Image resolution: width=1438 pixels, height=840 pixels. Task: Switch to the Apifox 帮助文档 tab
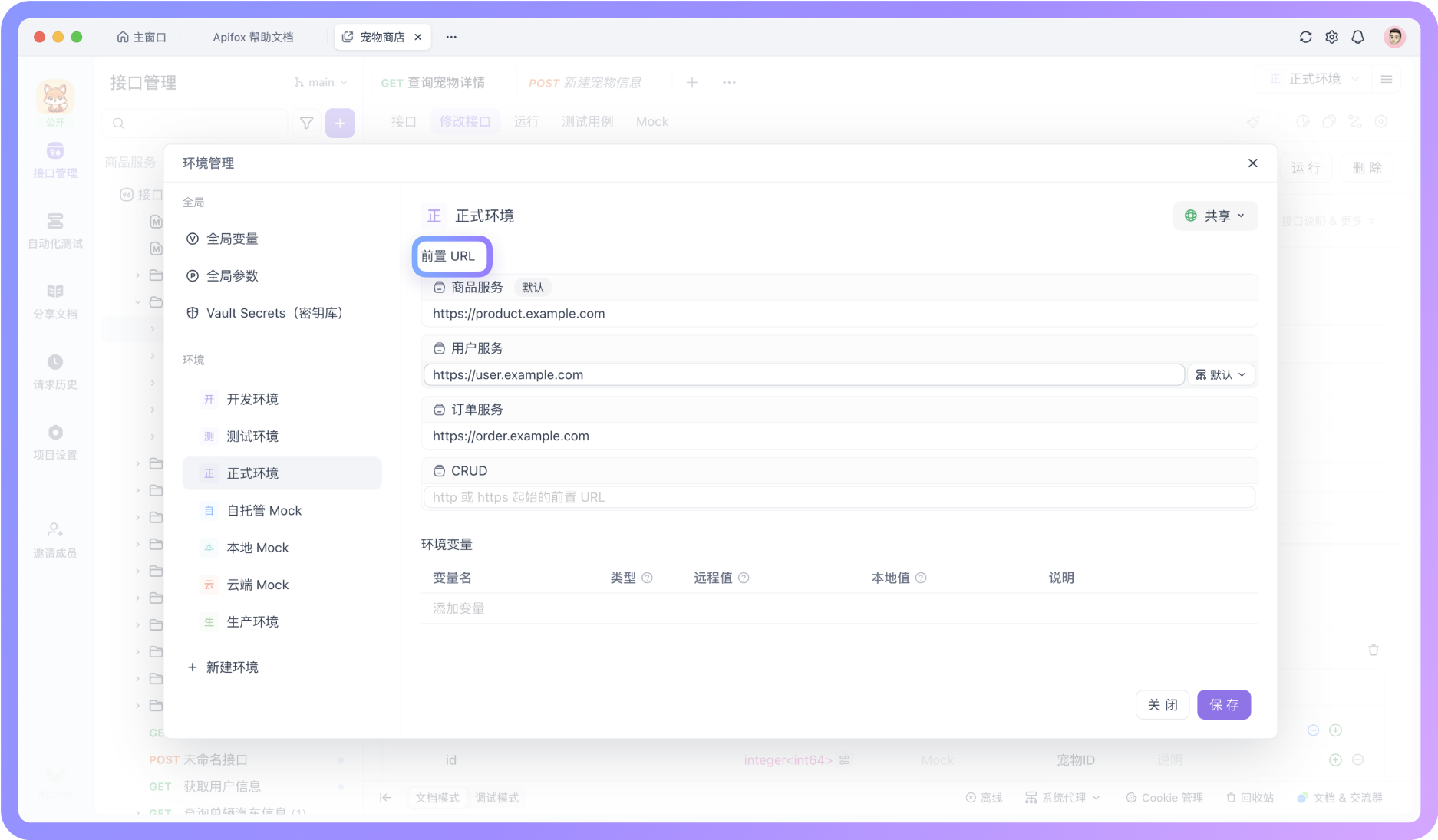point(252,37)
